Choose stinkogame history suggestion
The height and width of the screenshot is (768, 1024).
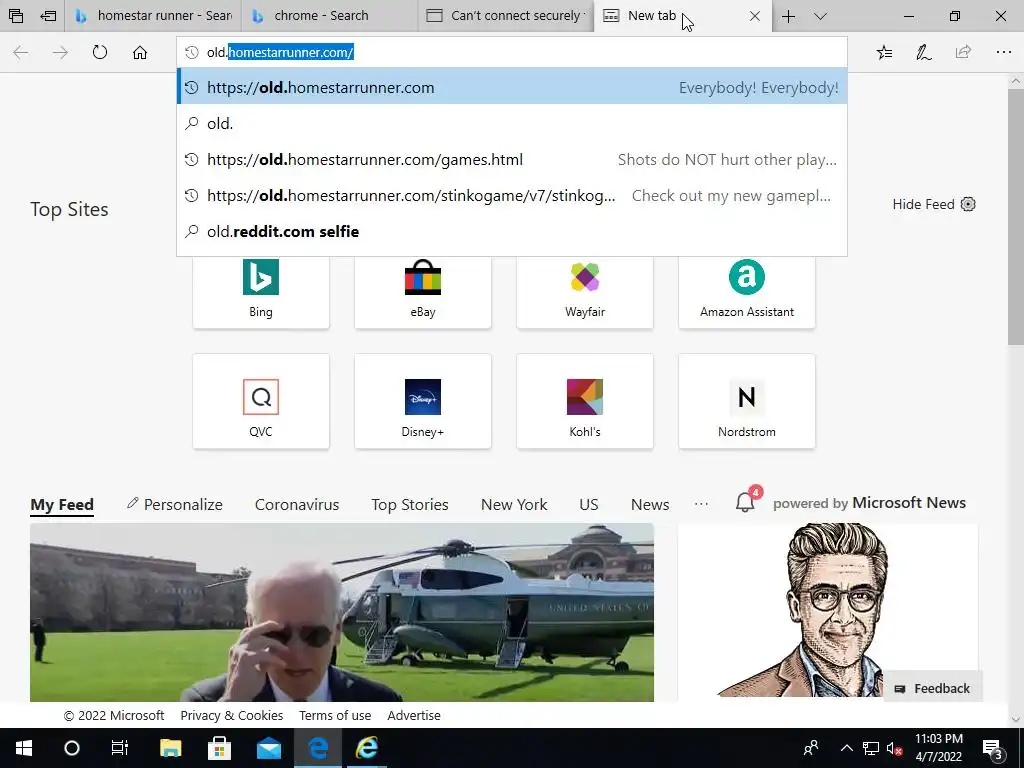(512, 195)
